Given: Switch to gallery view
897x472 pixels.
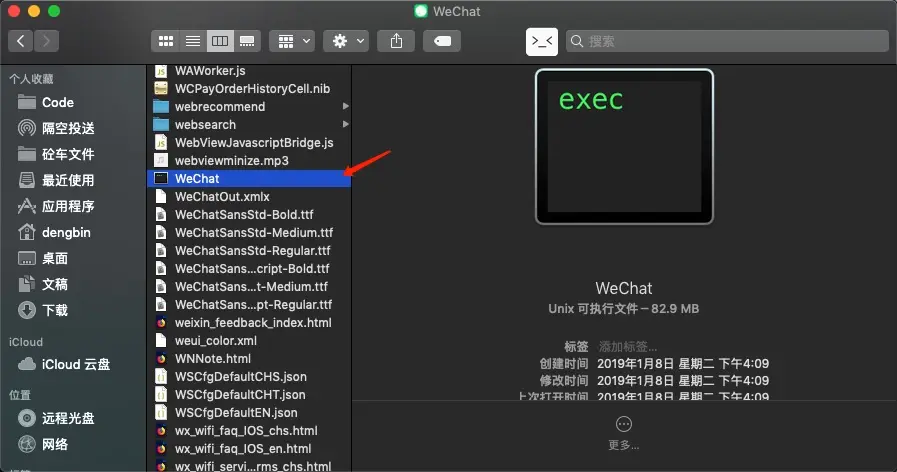Looking at the screenshot, I should 247,41.
